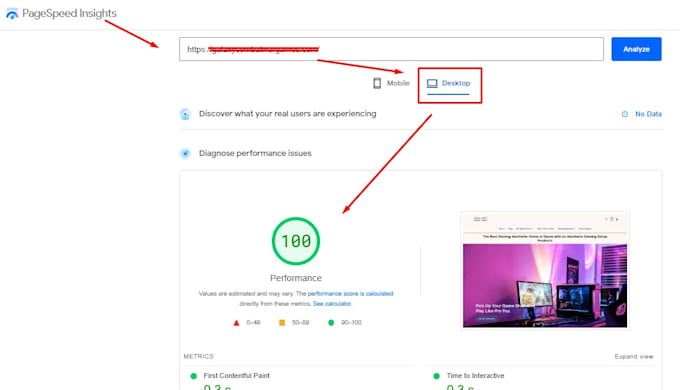Click the PageSpeed Insights title text

point(69,13)
